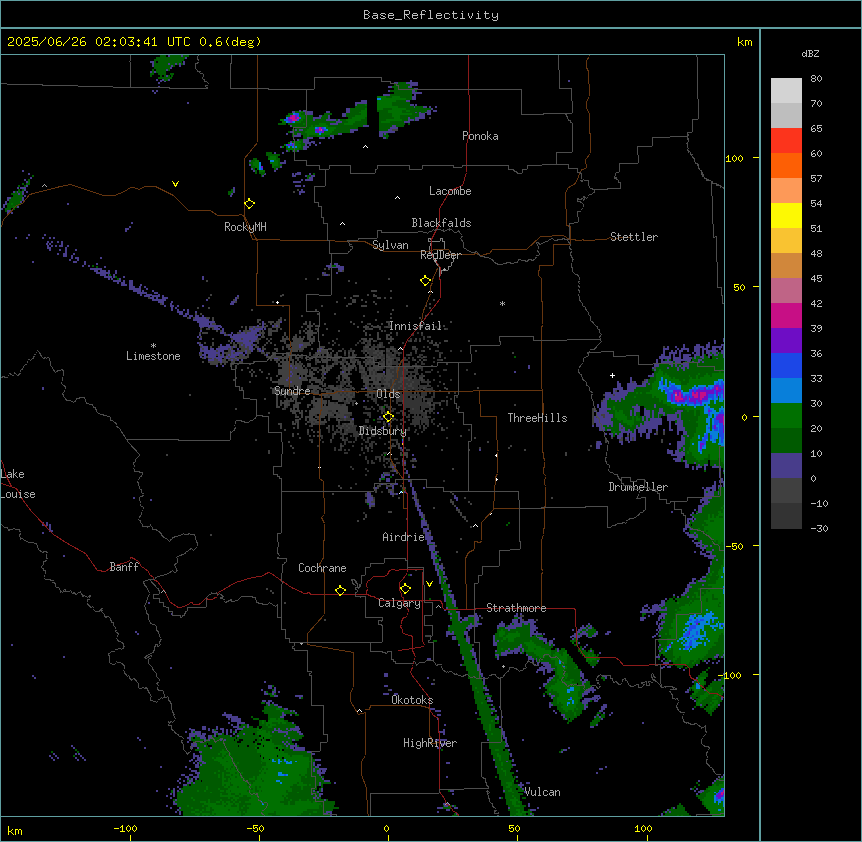This screenshot has height=842, width=862.
Task: Select the Sundre town label
Action: point(292,391)
